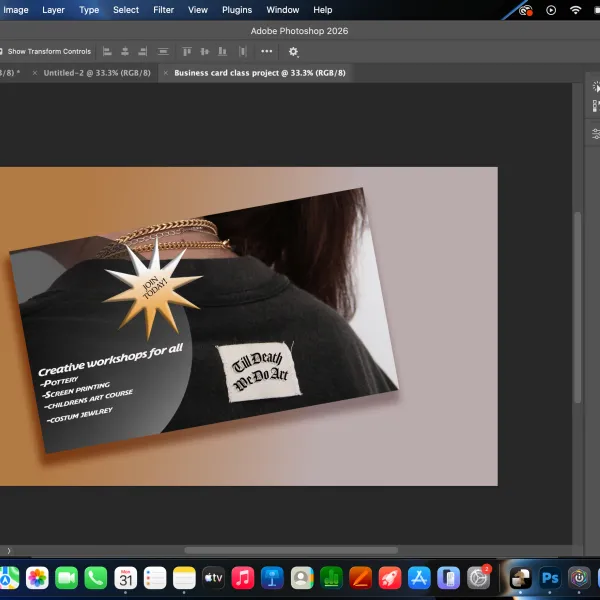600x600 pixels.
Task: Open the gear settings dropdown in options bar
Action: click(x=293, y=52)
